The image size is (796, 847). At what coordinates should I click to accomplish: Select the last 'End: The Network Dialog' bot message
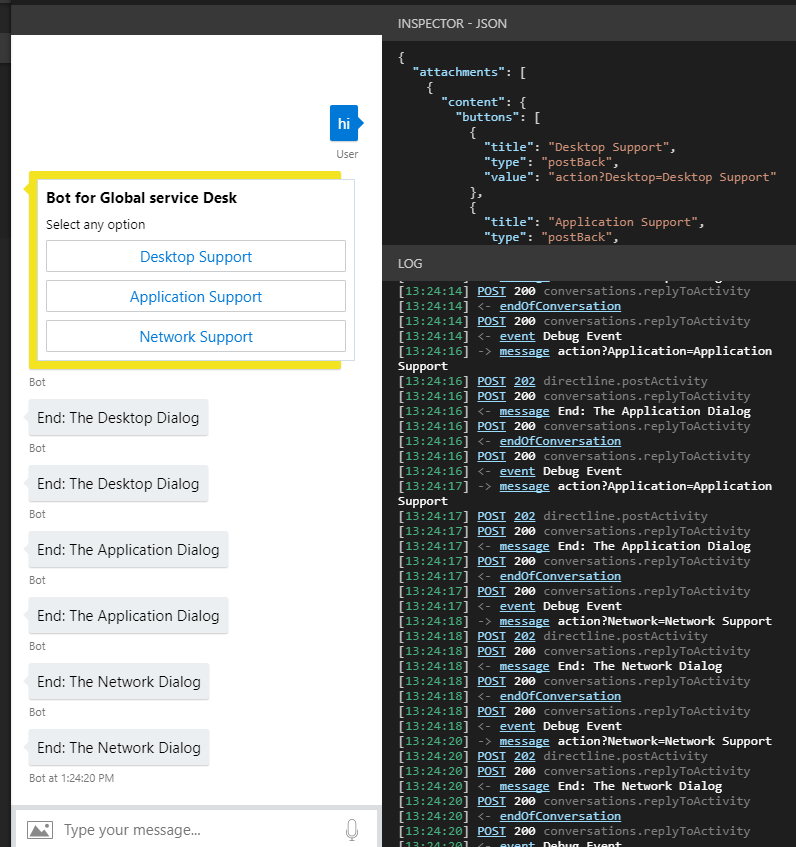118,747
